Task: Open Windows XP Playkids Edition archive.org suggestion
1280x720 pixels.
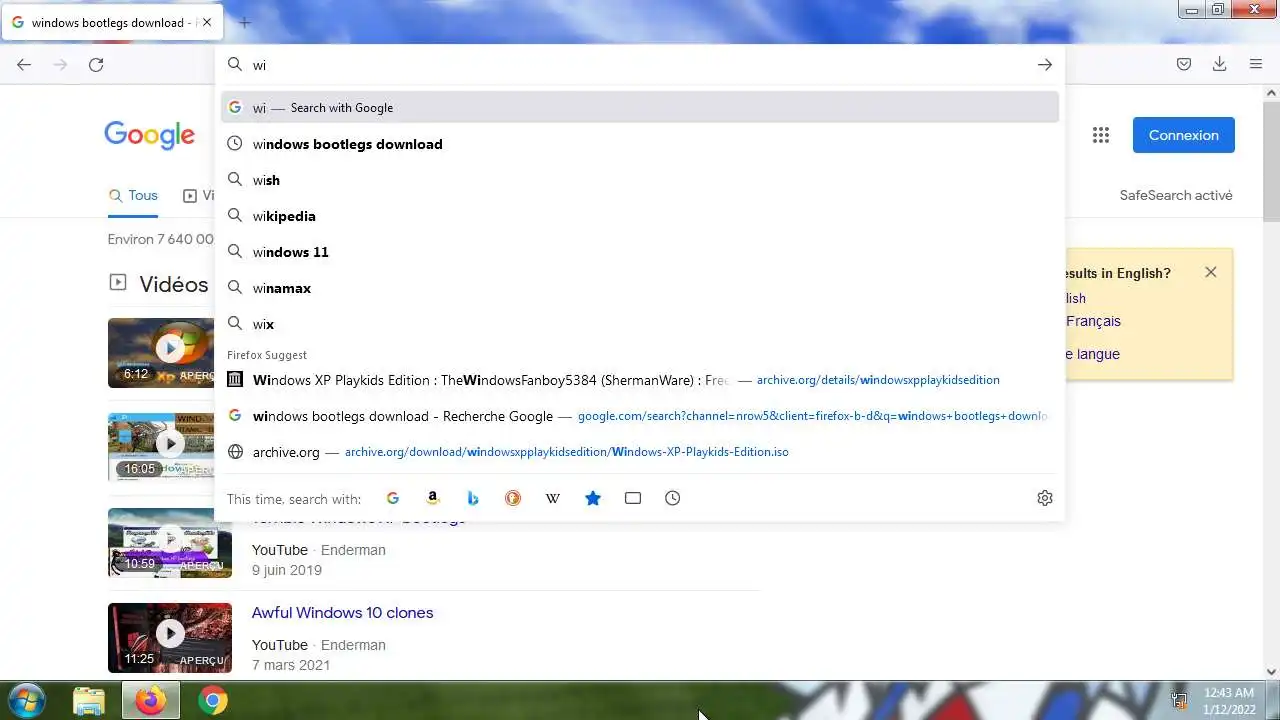Action: (640, 380)
